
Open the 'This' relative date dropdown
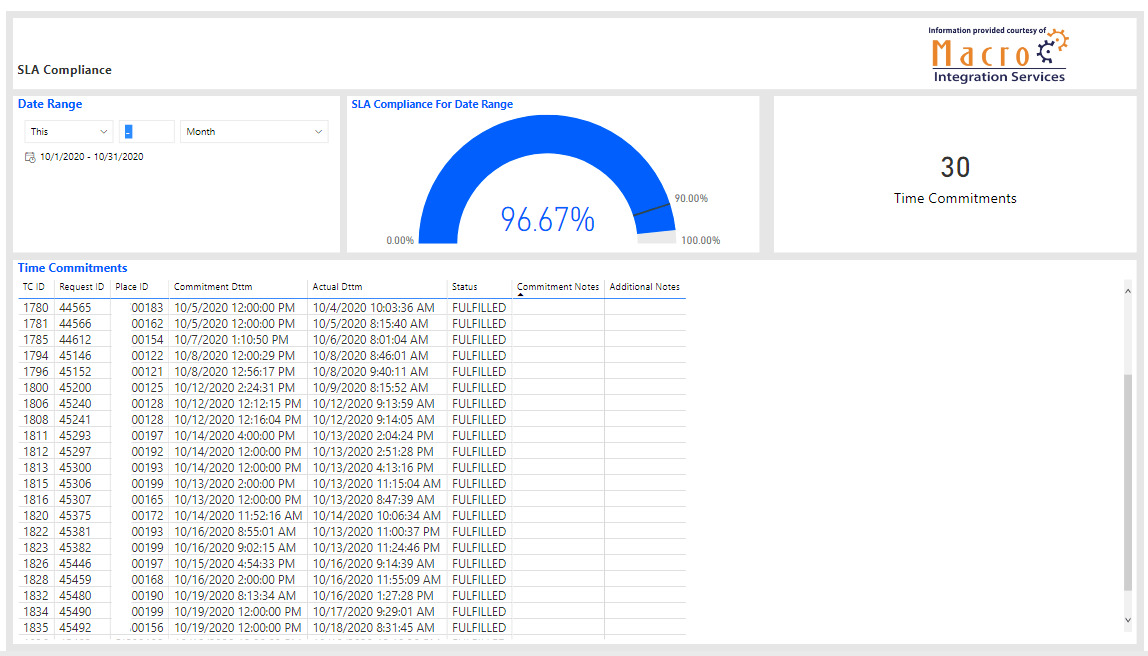click(x=70, y=132)
